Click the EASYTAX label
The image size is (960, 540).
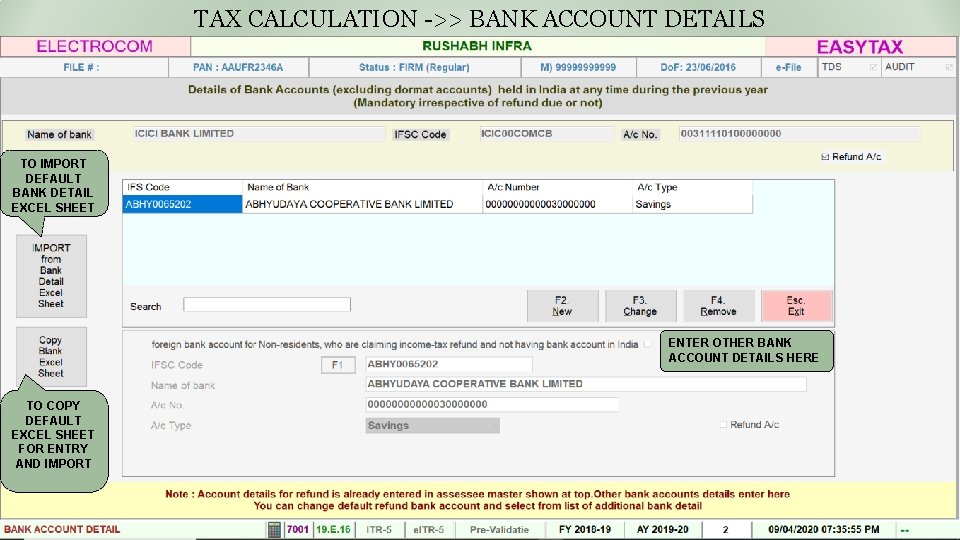click(860, 47)
